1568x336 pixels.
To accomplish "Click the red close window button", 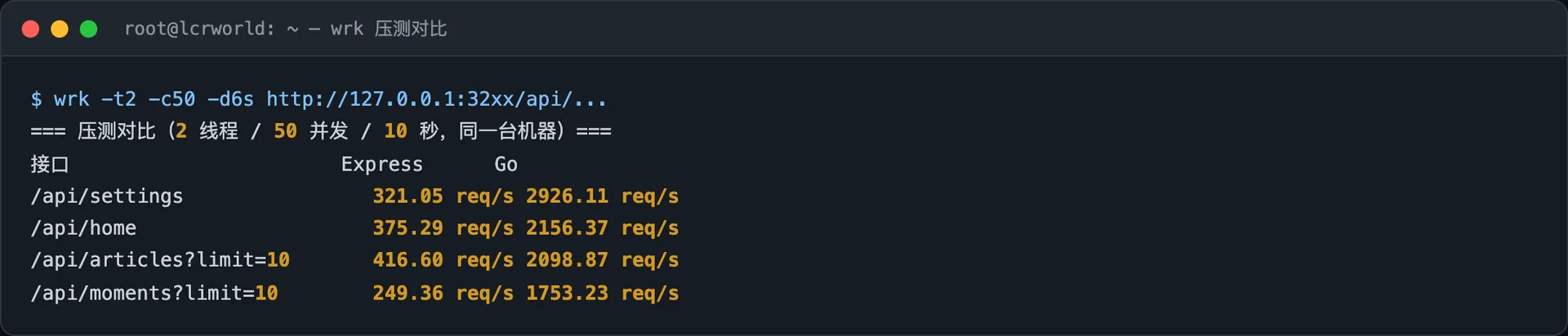I will [30, 29].
